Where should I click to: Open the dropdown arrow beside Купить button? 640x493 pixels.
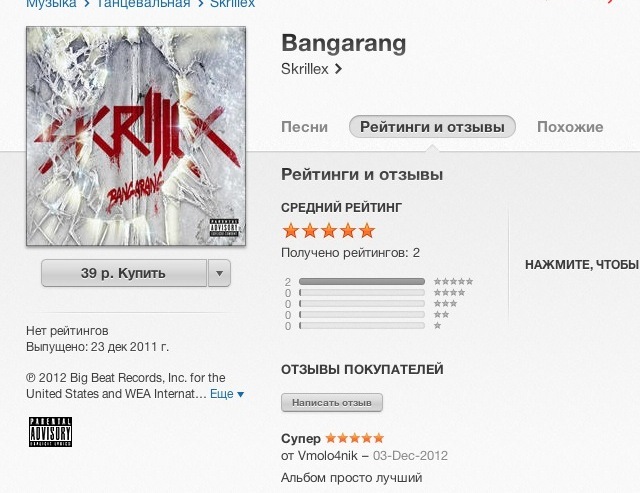[220, 273]
